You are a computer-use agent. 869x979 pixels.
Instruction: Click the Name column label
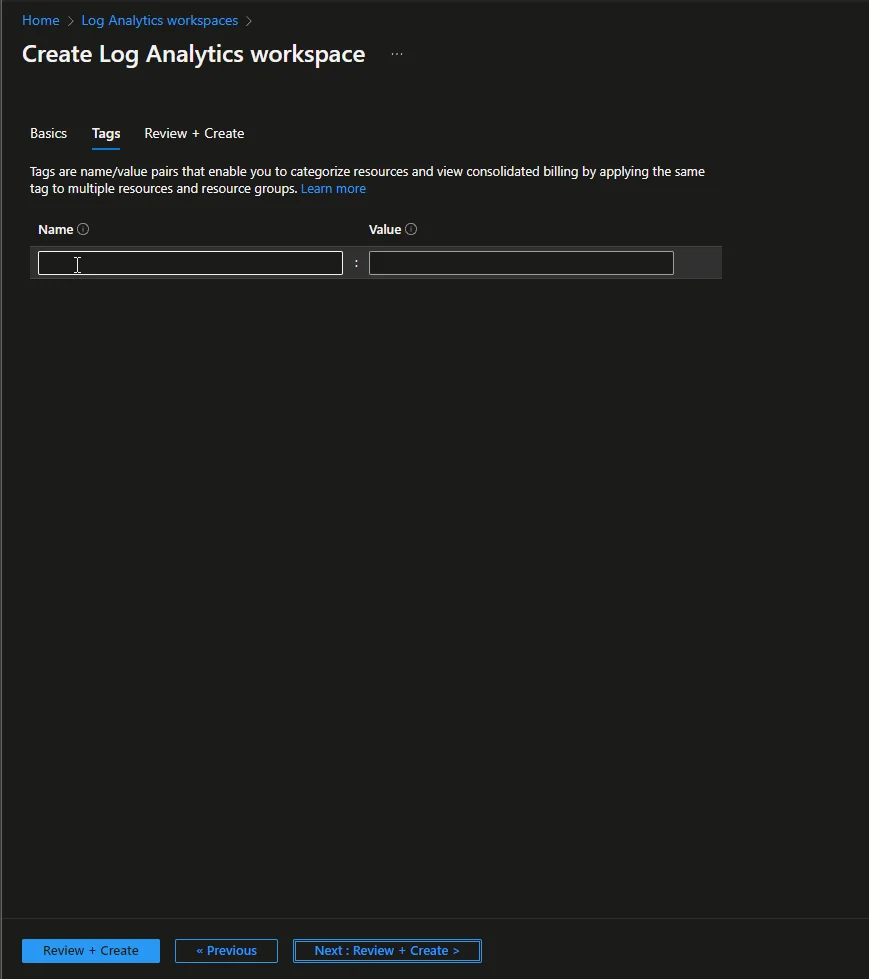tap(56, 230)
